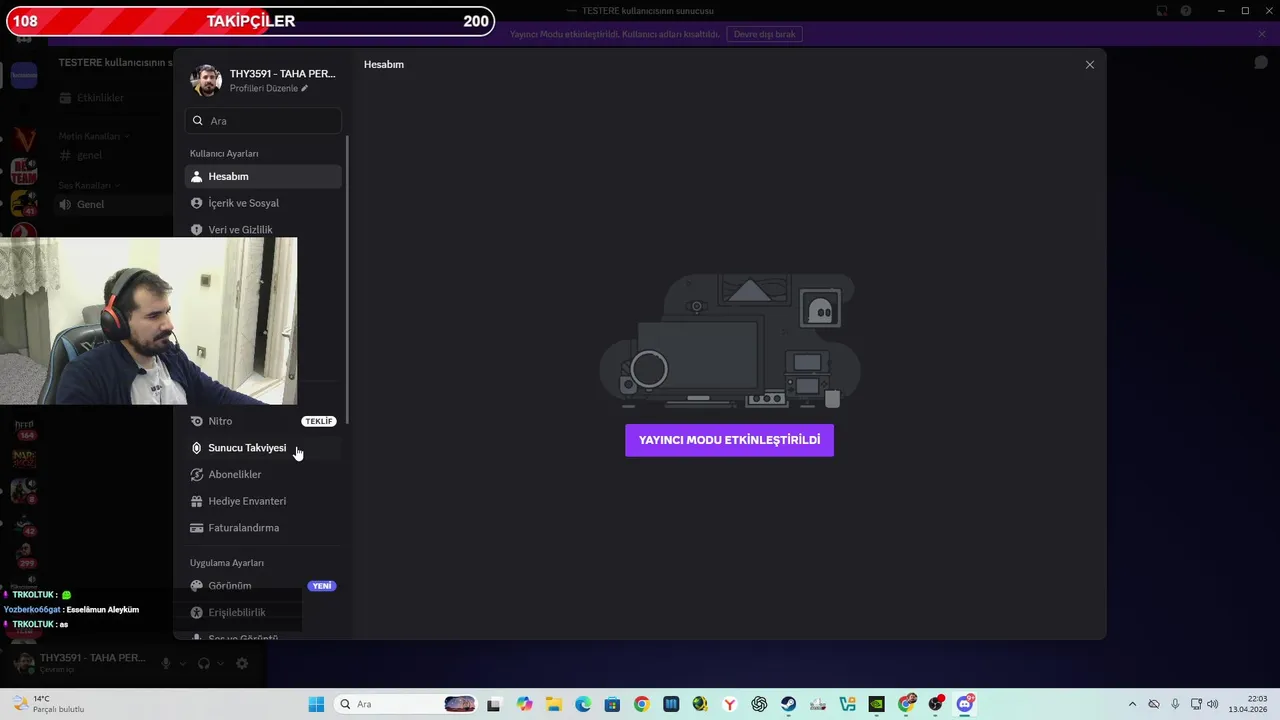Select Sunucu Takviyesi in the sidebar
Screen dimensions: 1280x720
click(x=263, y=448)
